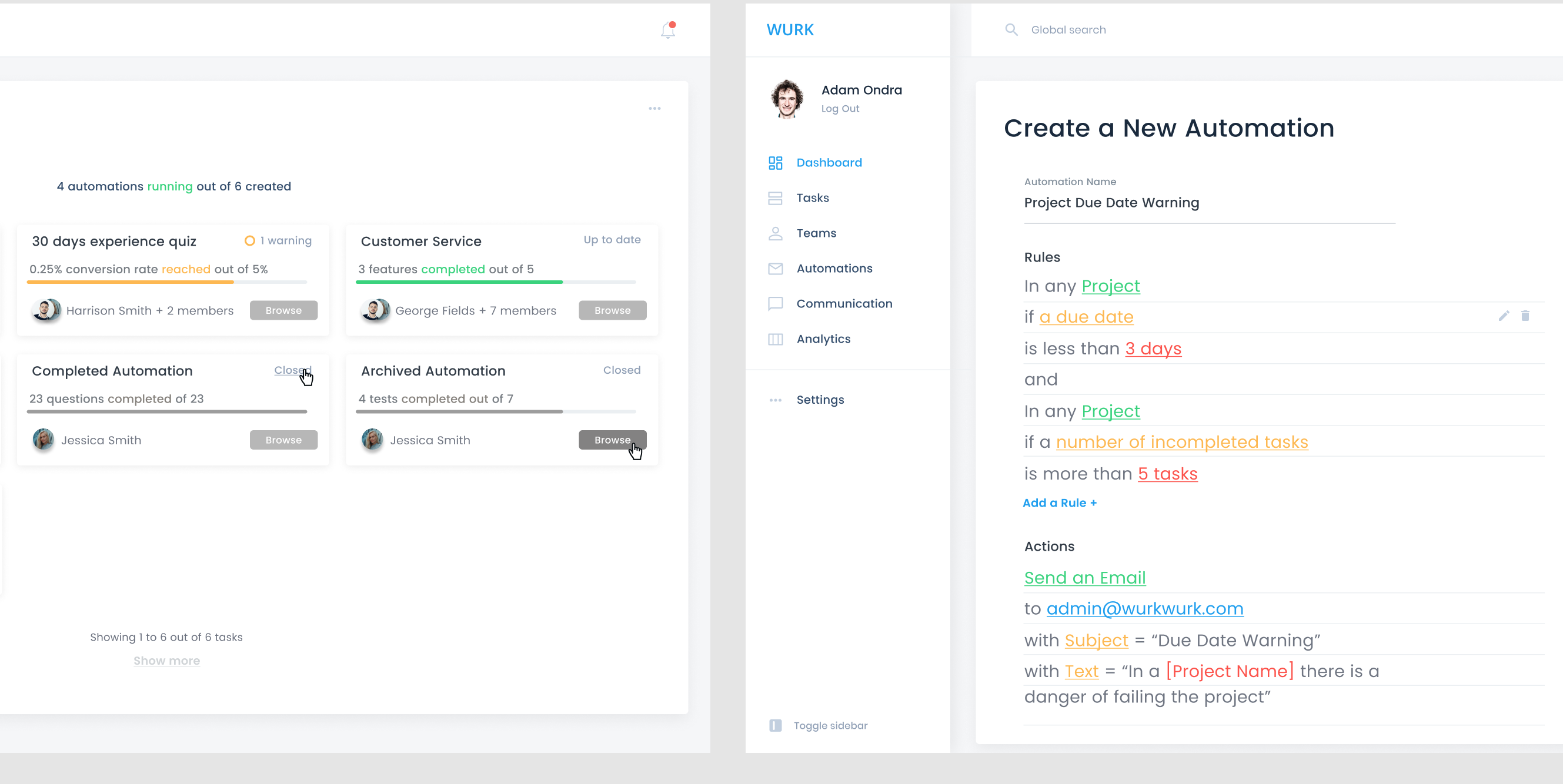The width and height of the screenshot is (1563, 784).
Task: Open the 'Send an Email' action selector
Action: pos(1084,578)
